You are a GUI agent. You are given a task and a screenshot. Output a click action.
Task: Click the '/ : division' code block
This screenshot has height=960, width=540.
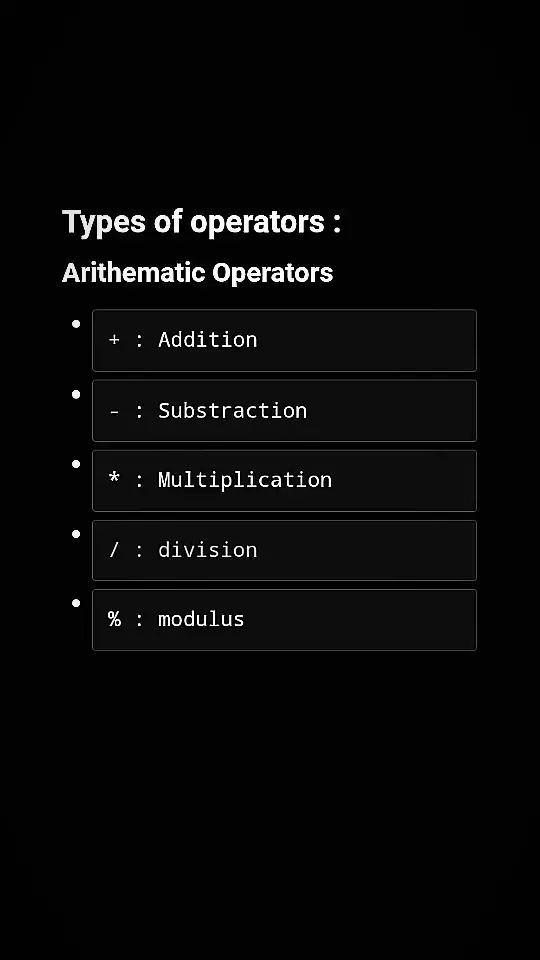pyautogui.click(x=284, y=550)
